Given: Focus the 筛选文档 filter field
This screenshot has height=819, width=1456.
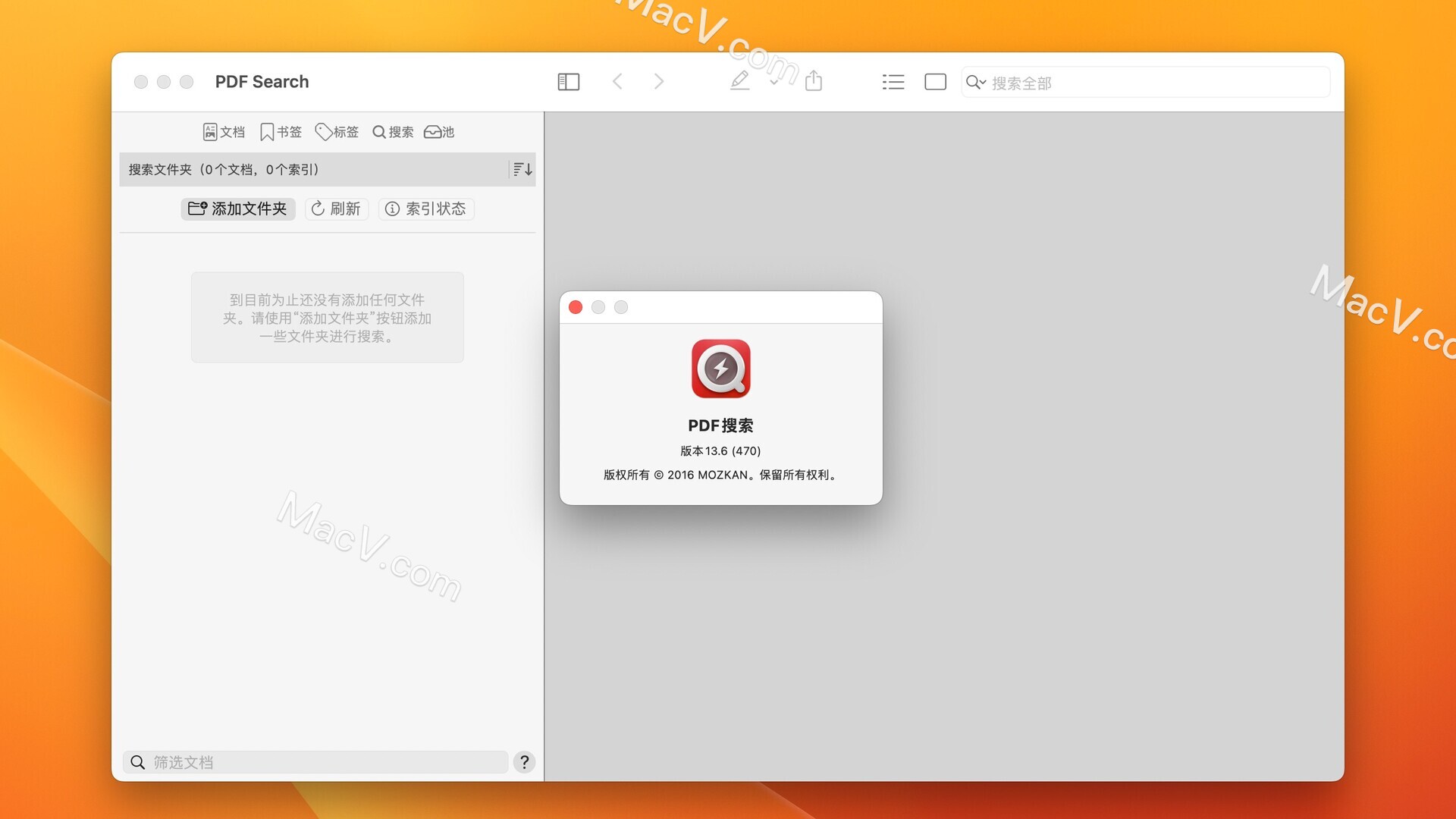Looking at the screenshot, I should point(315,762).
